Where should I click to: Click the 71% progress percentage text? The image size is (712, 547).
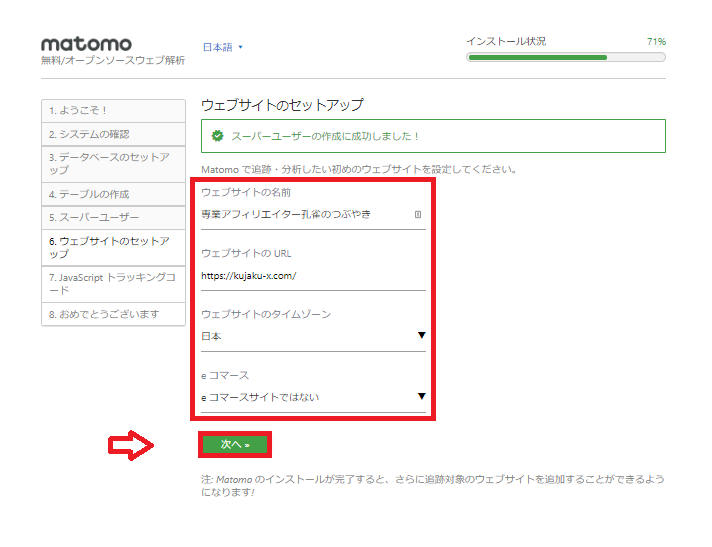[656, 42]
